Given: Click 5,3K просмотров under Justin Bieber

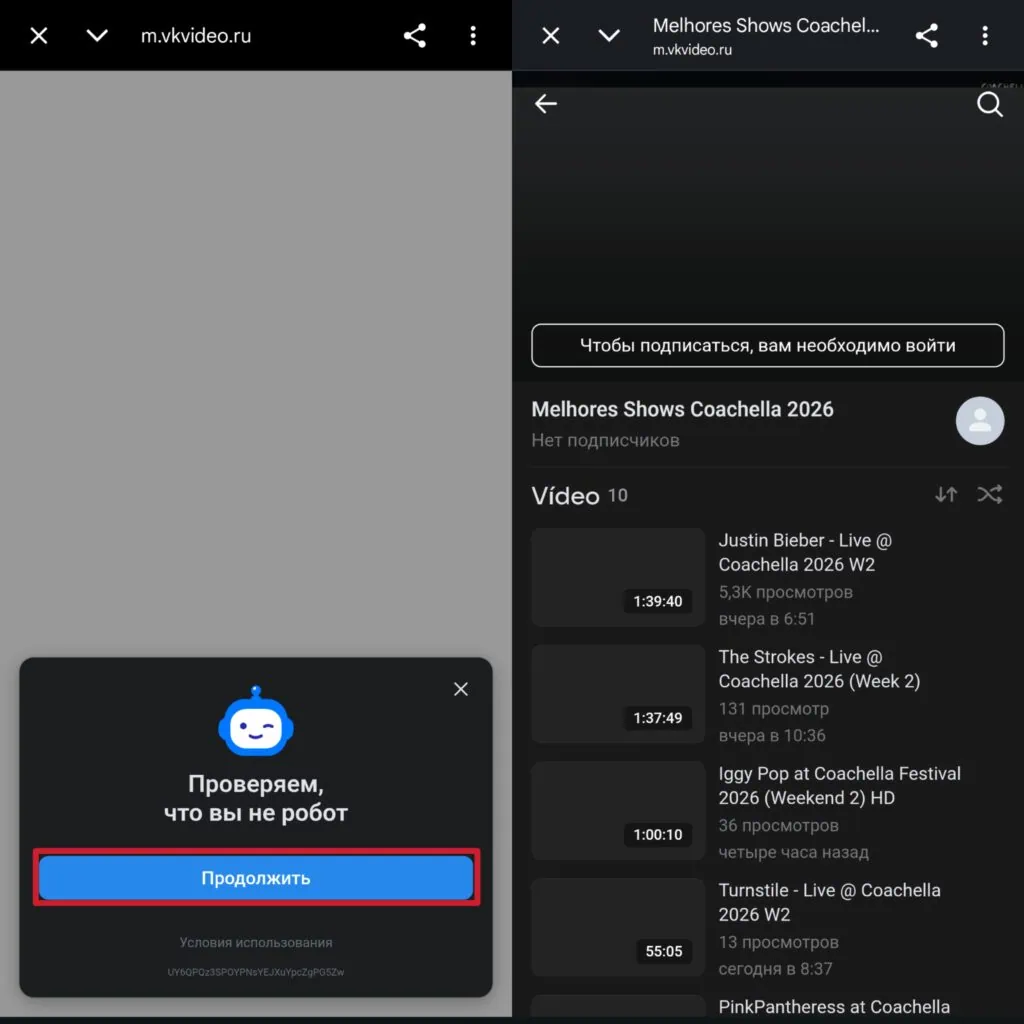Looking at the screenshot, I should 786,592.
